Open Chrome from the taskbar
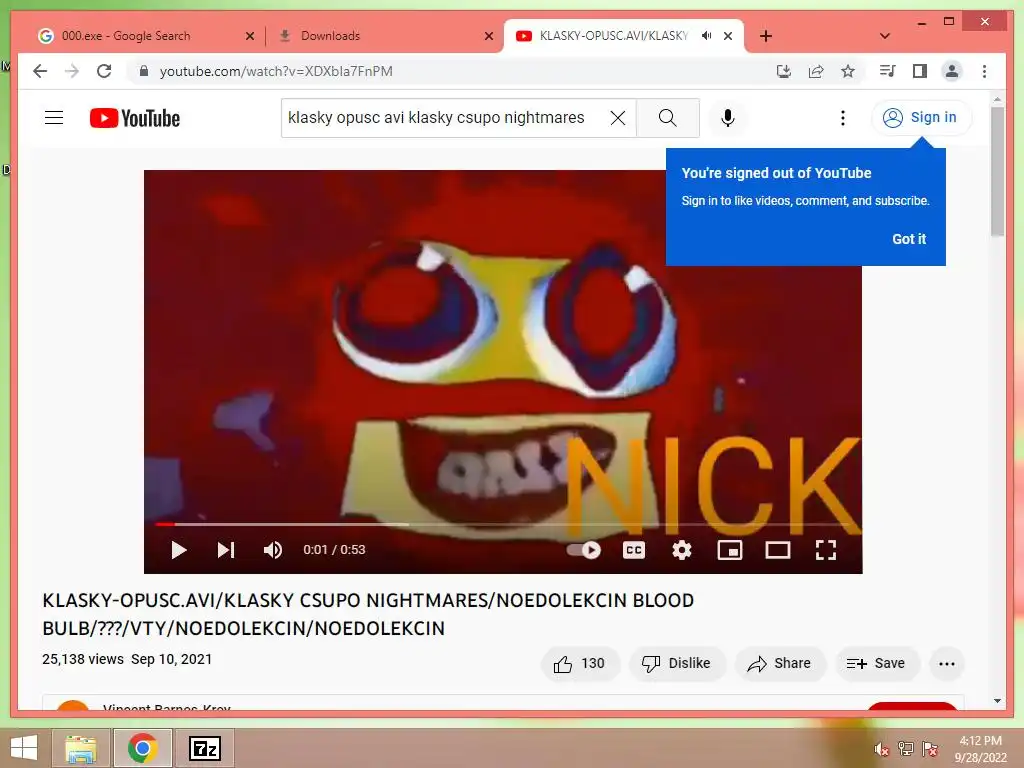This screenshot has height=768, width=1024. click(142, 748)
